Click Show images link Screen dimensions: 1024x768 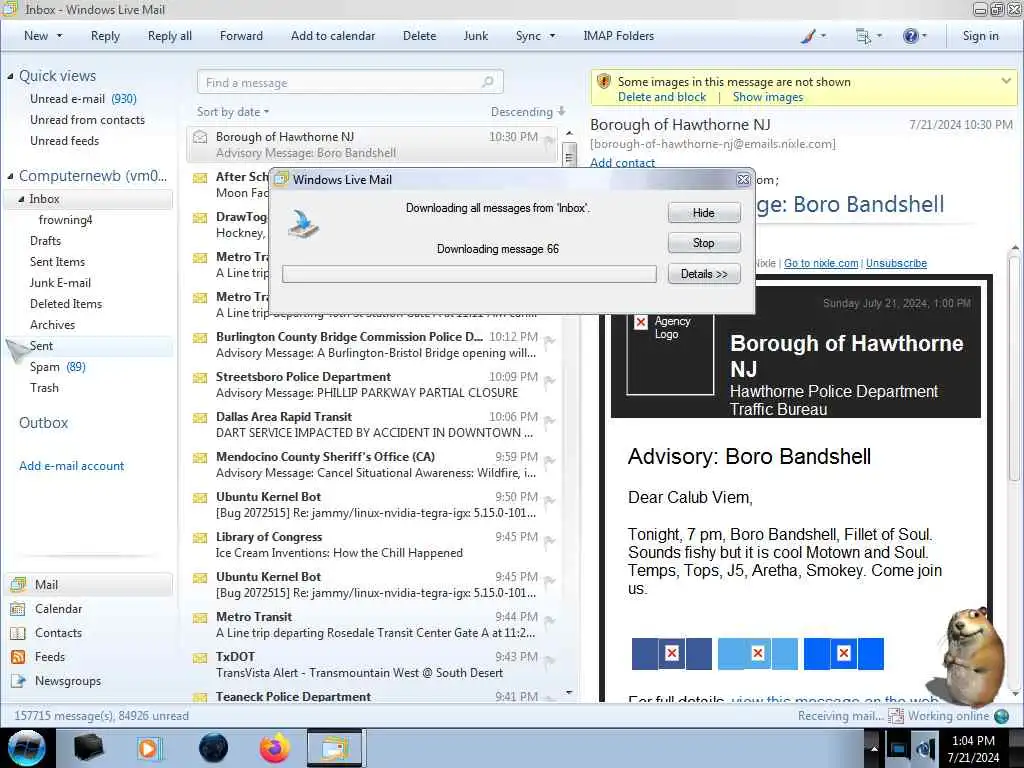[767, 97]
